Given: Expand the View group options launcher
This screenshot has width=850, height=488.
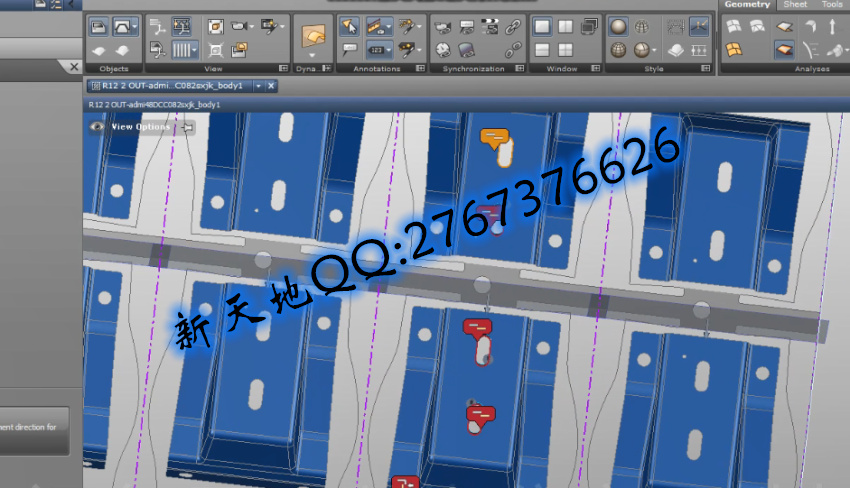Looking at the screenshot, I should [x=283, y=69].
